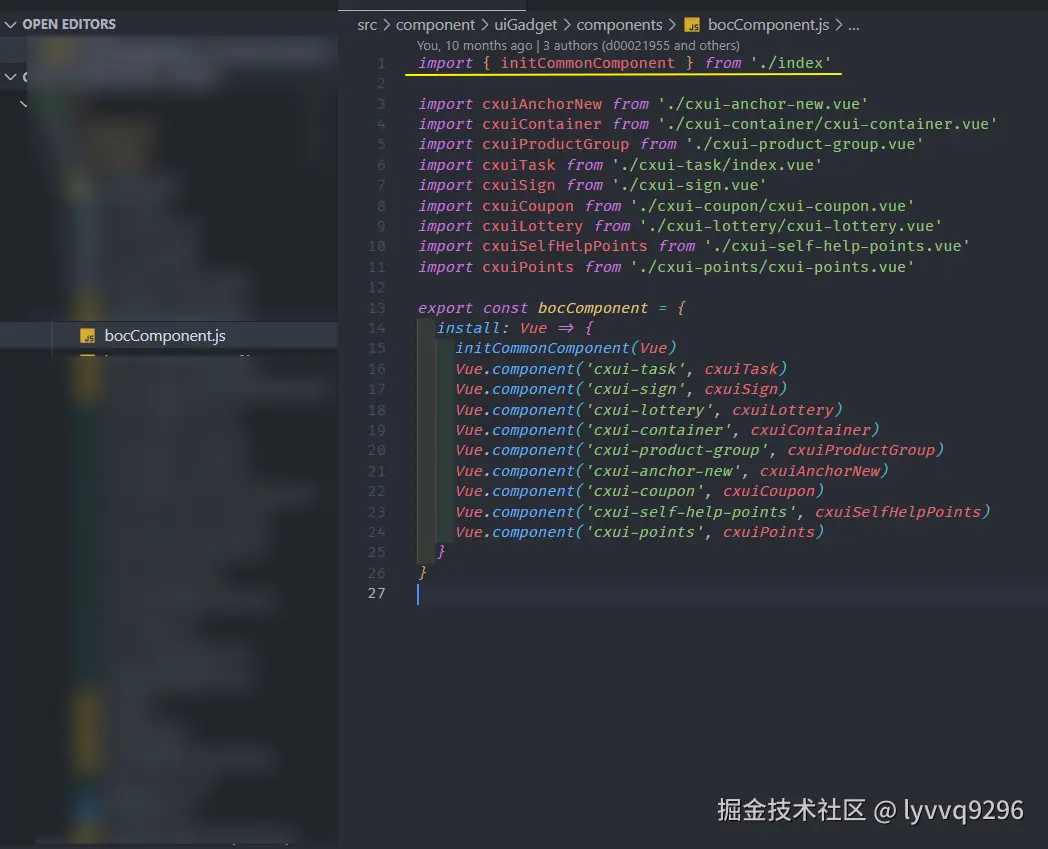Viewport: 1048px width, 849px height.
Task: Click line number 1 in the gutter
Action: (x=381, y=64)
